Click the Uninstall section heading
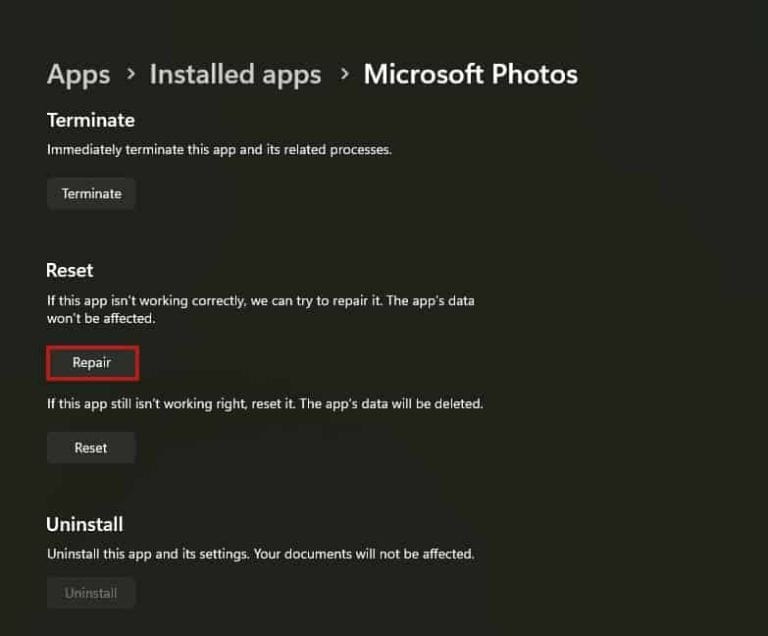The height and width of the screenshot is (636, 768). [x=85, y=524]
